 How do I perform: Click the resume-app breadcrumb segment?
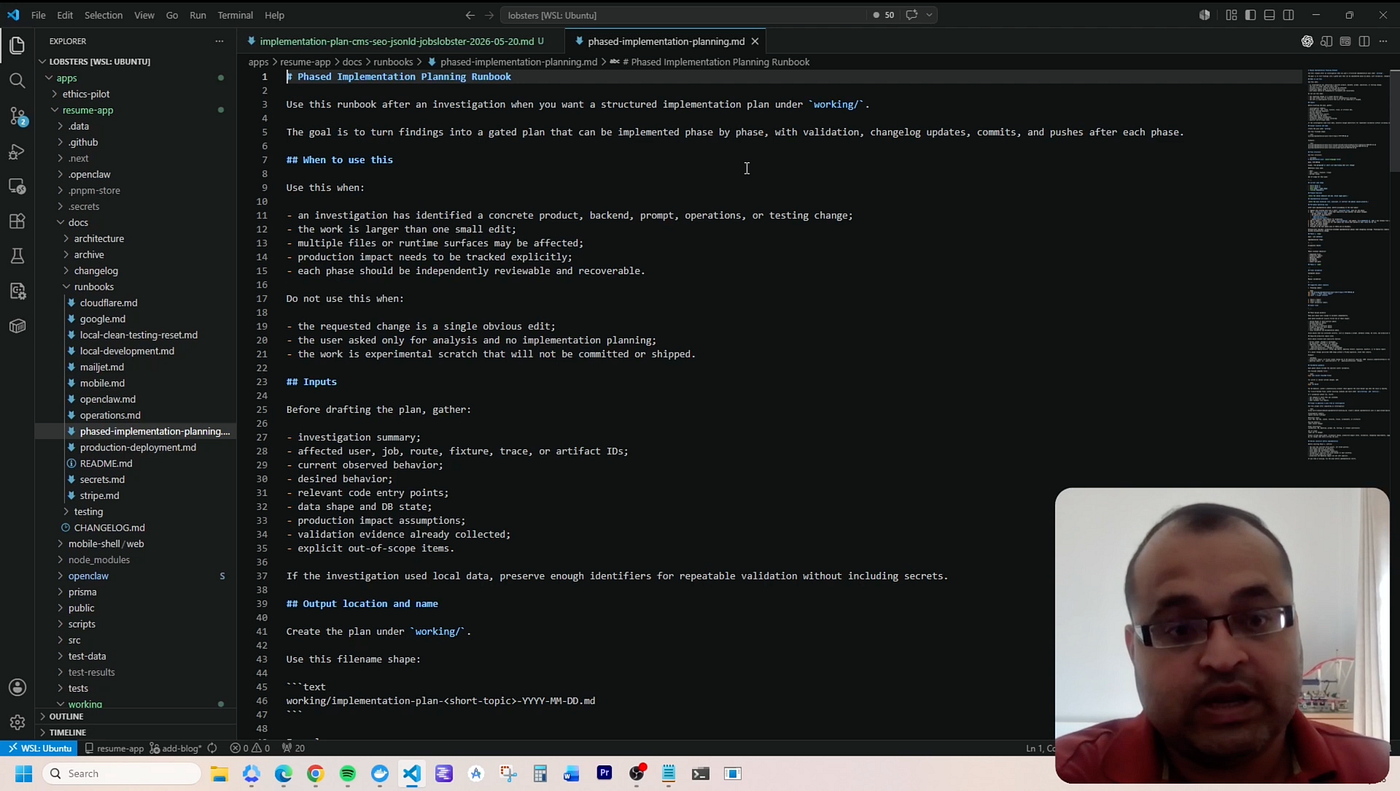click(x=305, y=62)
